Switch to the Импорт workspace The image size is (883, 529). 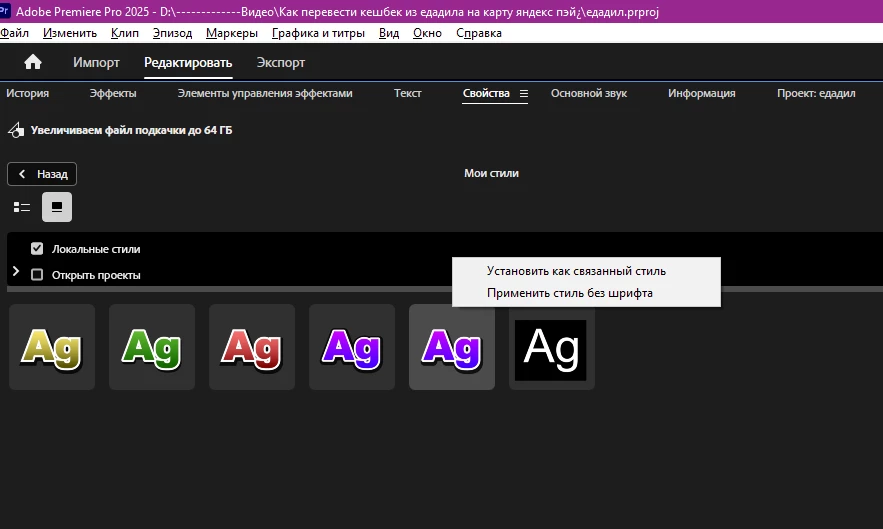pos(96,63)
